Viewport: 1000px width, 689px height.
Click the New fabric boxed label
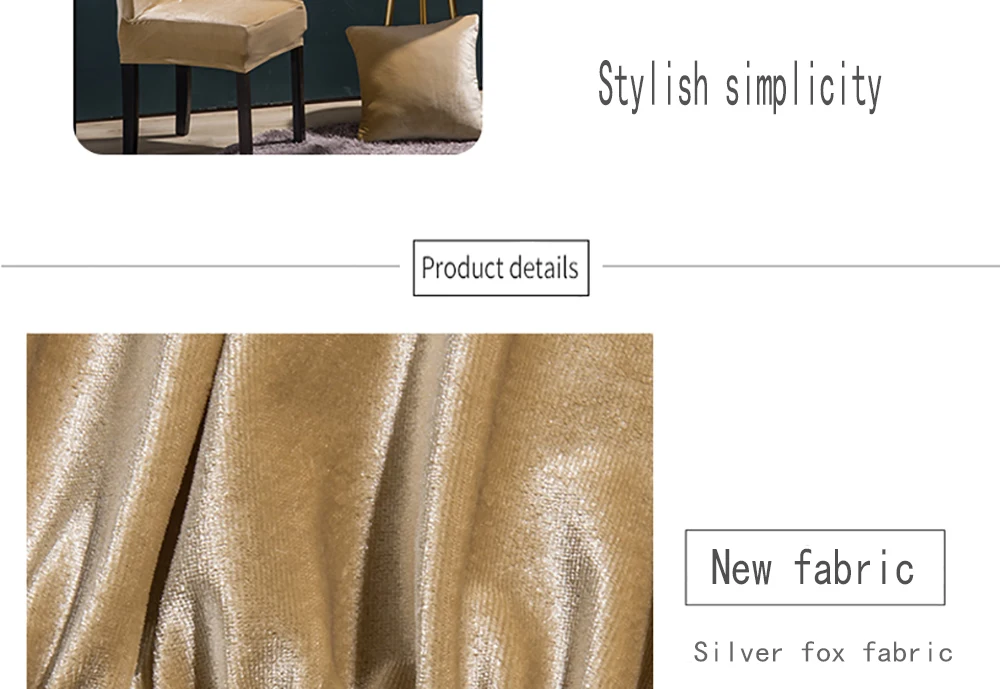[815, 567]
